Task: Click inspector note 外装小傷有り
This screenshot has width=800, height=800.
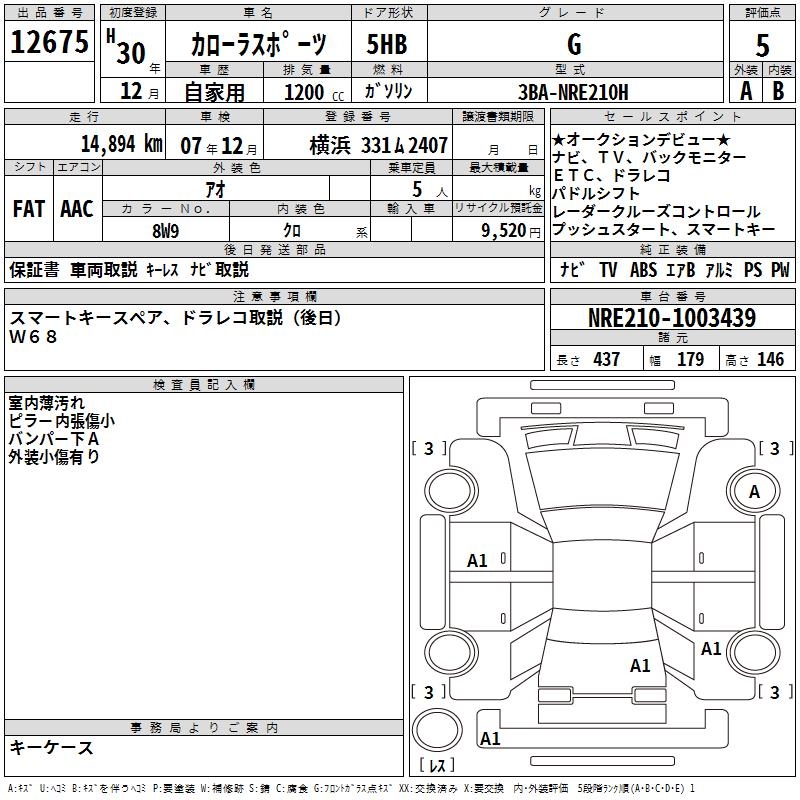Action: pos(54,457)
